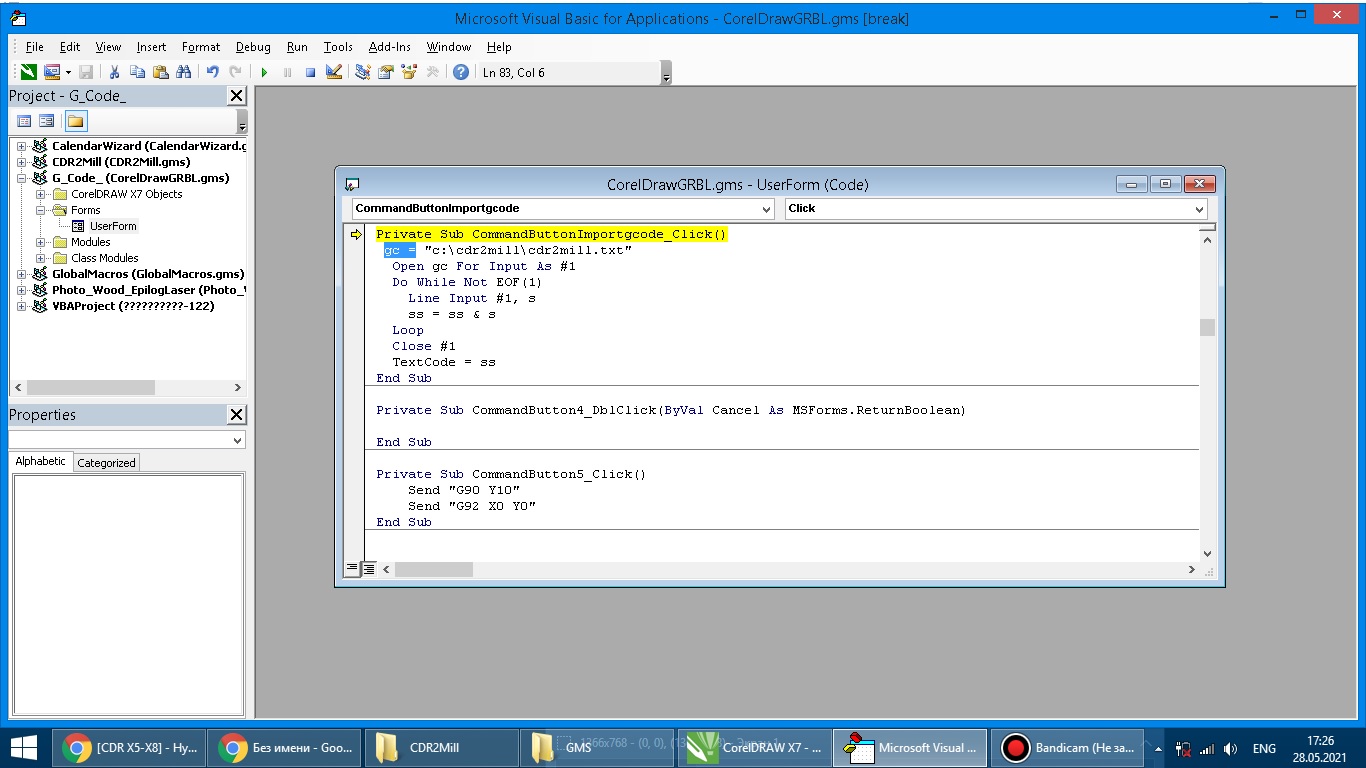Switch to Procedure View at code window bottom
Image resolution: width=1366 pixels, height=768 pixels.
coord(352,568)
